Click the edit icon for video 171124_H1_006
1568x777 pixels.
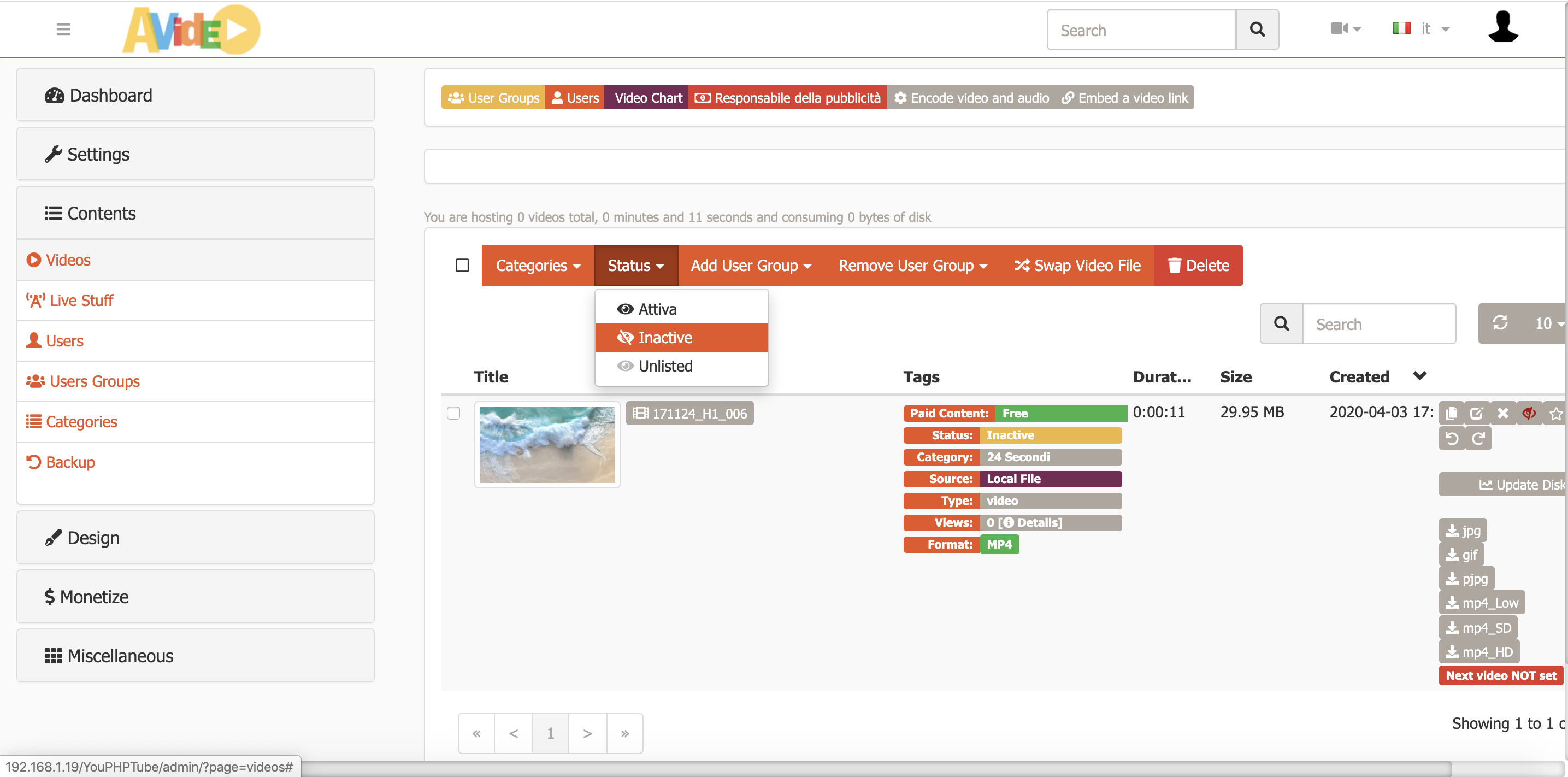click(x=1477, y=414)
